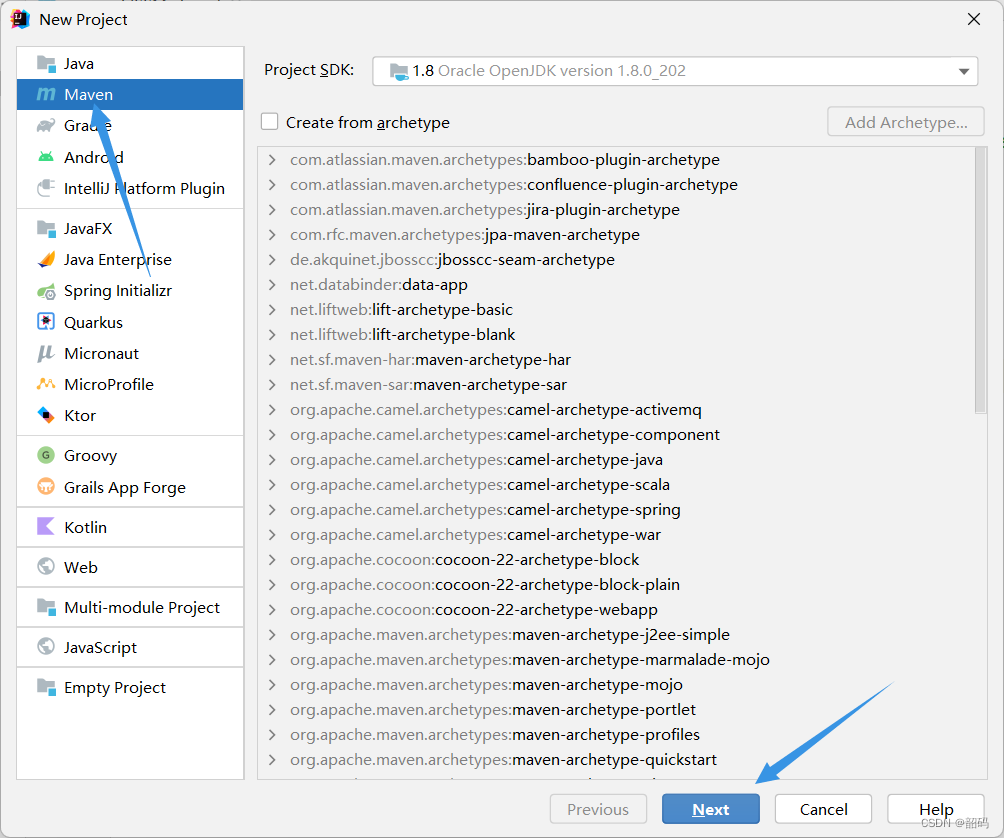Select maven-archetype-har row
The height and width of the screenshot is (838, 1004).
click(616, 360)
